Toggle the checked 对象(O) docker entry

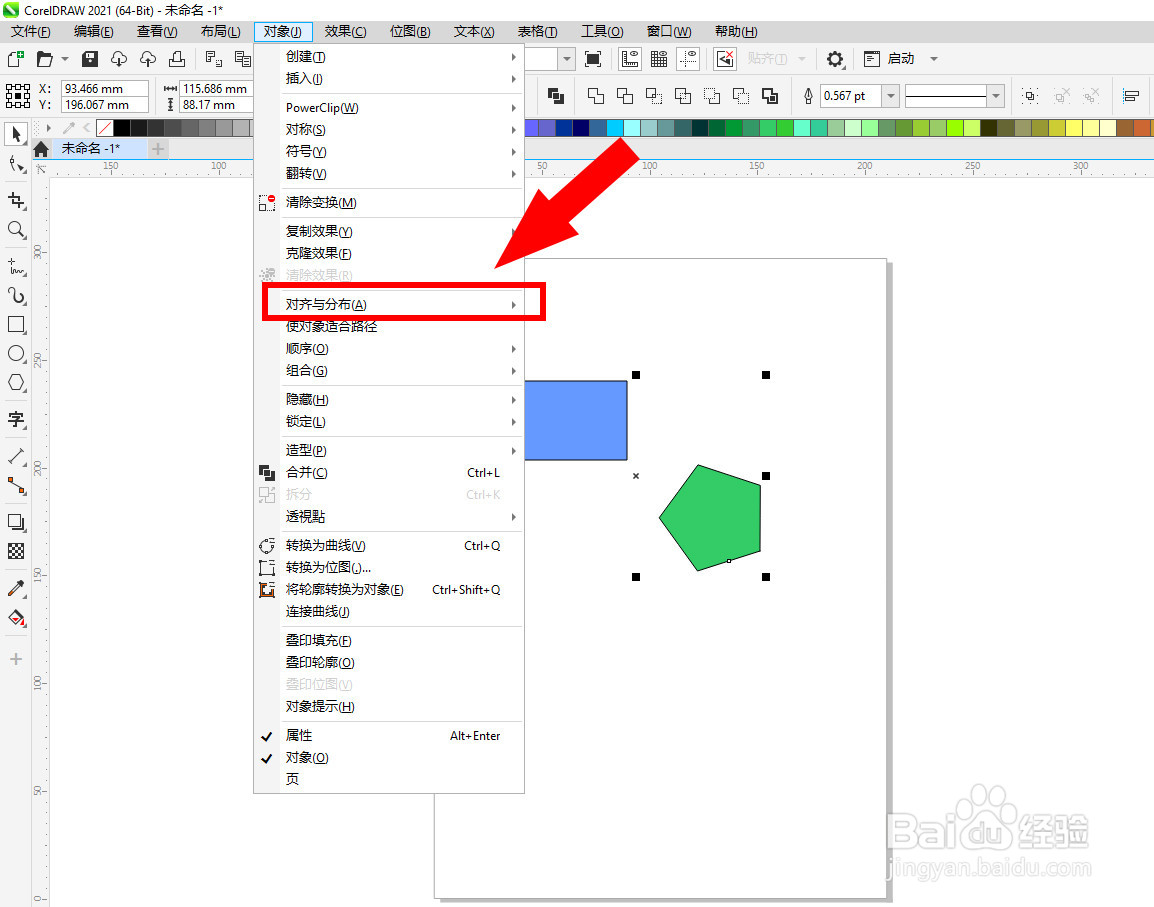(x=389, y=758)
